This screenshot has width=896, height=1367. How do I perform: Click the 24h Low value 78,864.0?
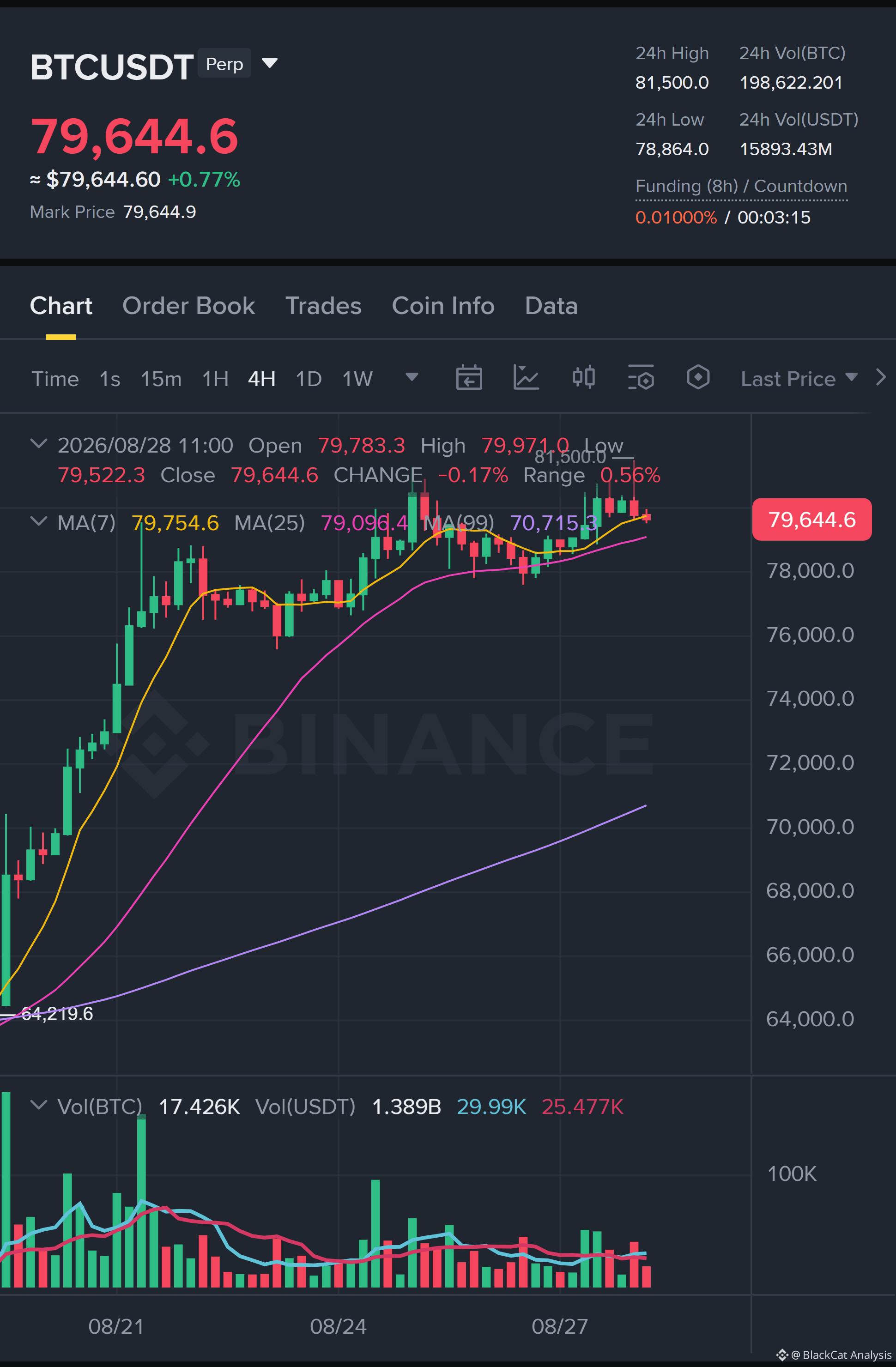672,149
